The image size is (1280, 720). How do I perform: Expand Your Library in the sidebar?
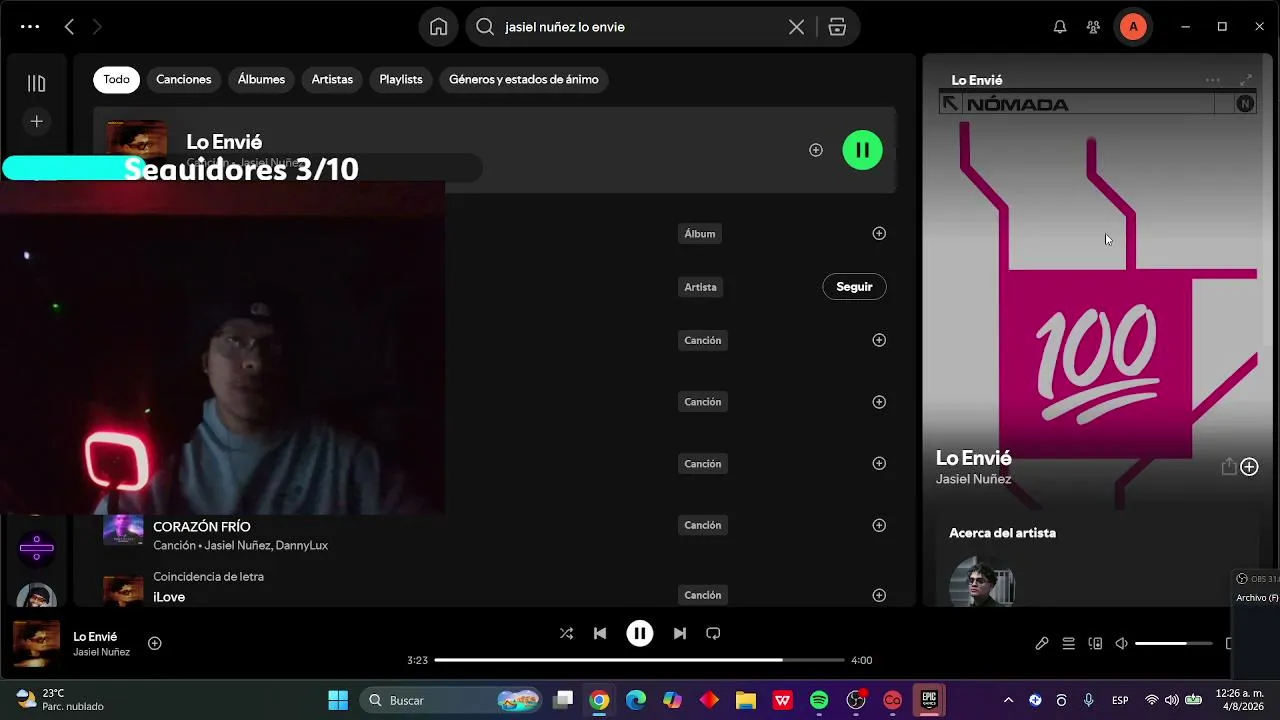click(x=36, y=83)
